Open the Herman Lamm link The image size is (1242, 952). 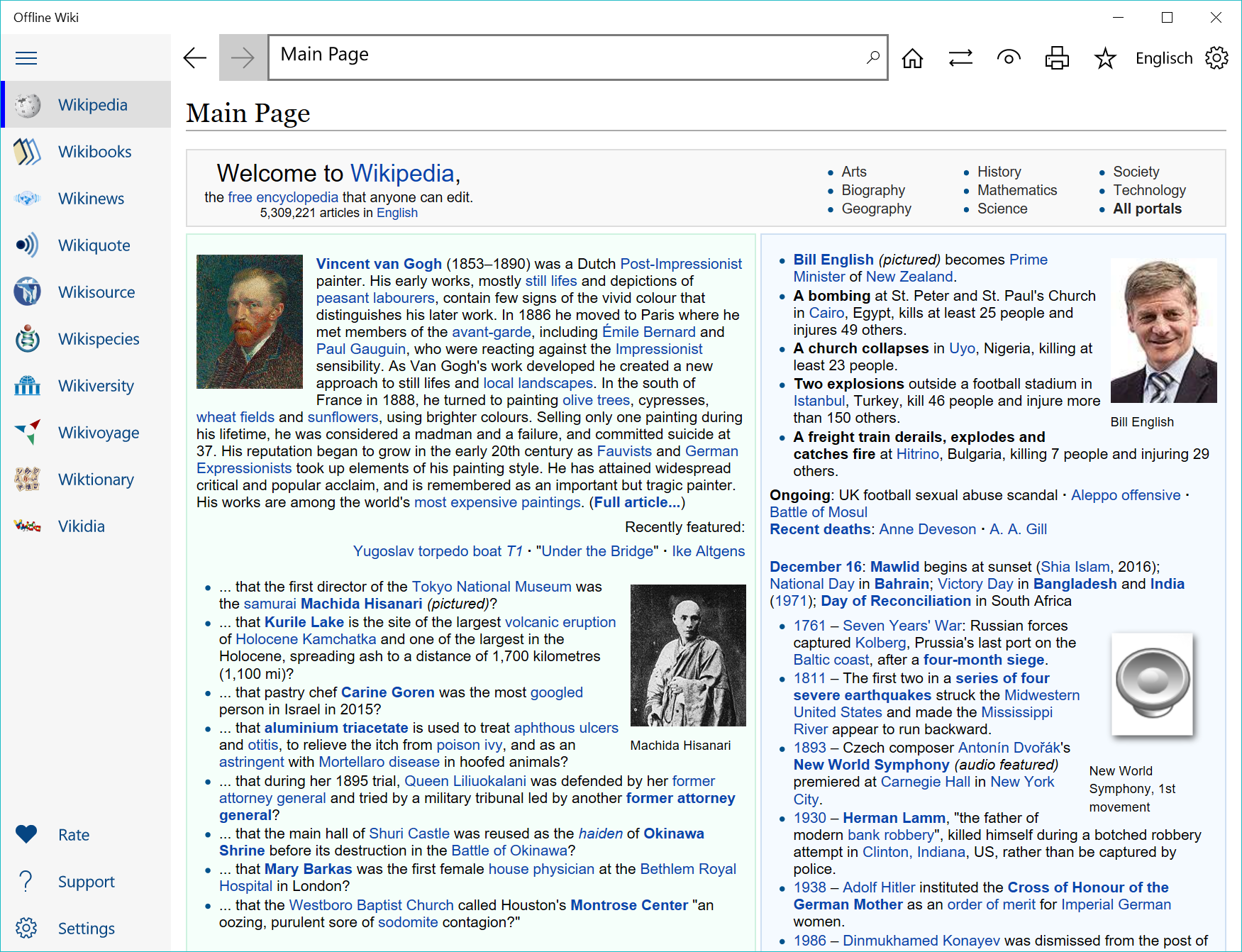[894, 818]
